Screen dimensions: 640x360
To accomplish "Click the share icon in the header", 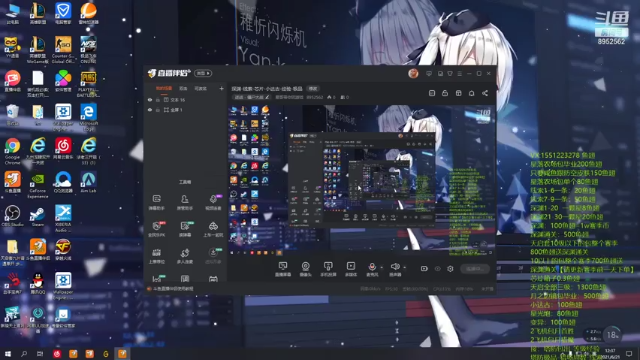I will pyautogui.click(x=485, y=93).
